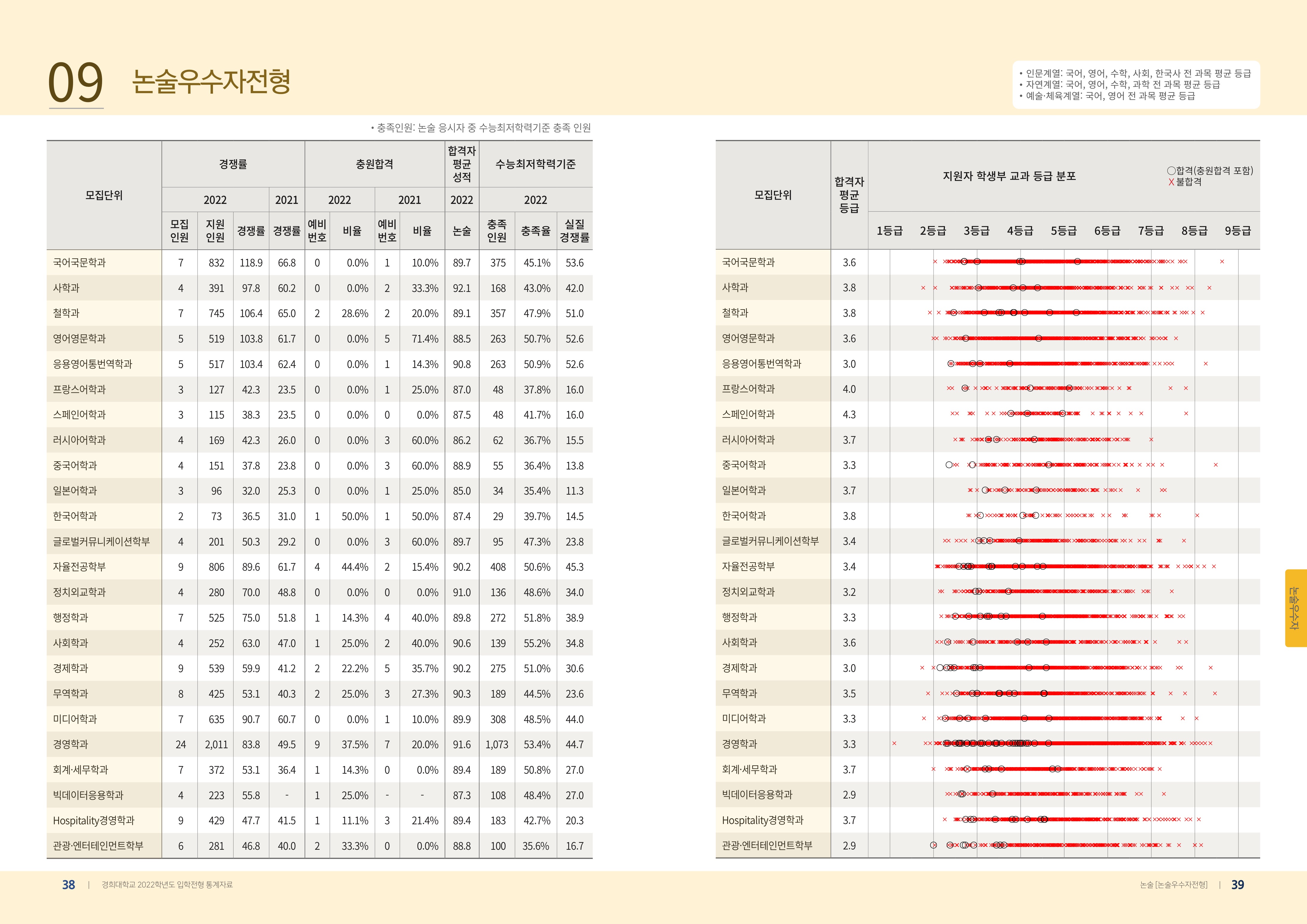Click the 경희대학교 2022학년도 footer text
This screenshot has width=1307, height=924.
tap(167, 884)
